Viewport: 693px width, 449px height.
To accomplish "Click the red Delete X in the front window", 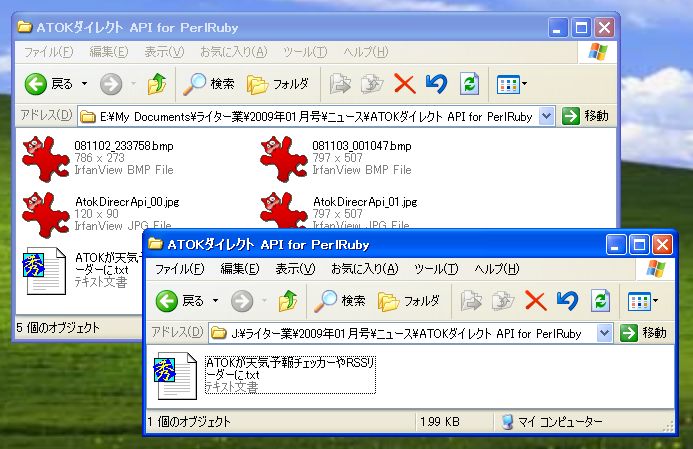I will 536,301.
